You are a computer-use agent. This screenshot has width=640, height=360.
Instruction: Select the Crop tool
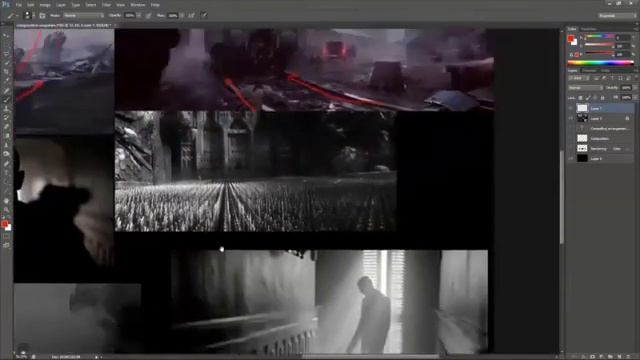[x=6, y=71]
